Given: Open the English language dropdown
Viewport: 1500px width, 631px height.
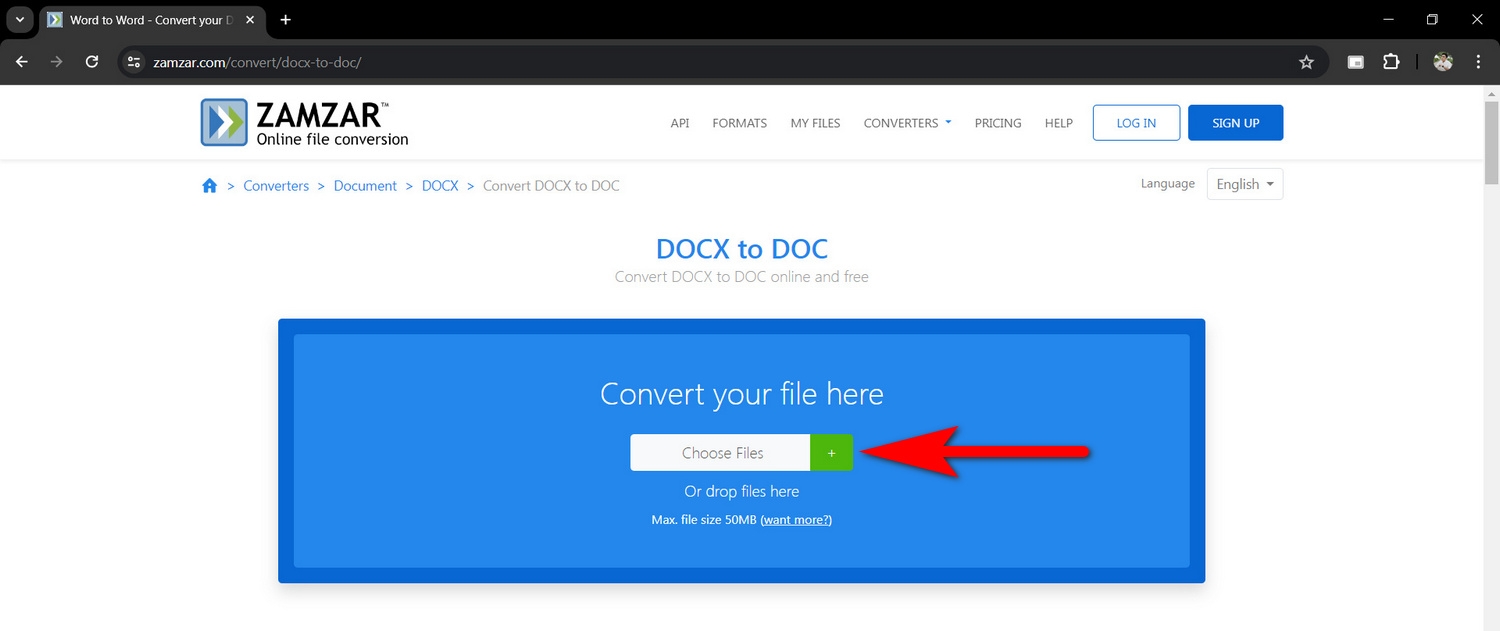Looking at the screenshot, I should (1245, 184).
